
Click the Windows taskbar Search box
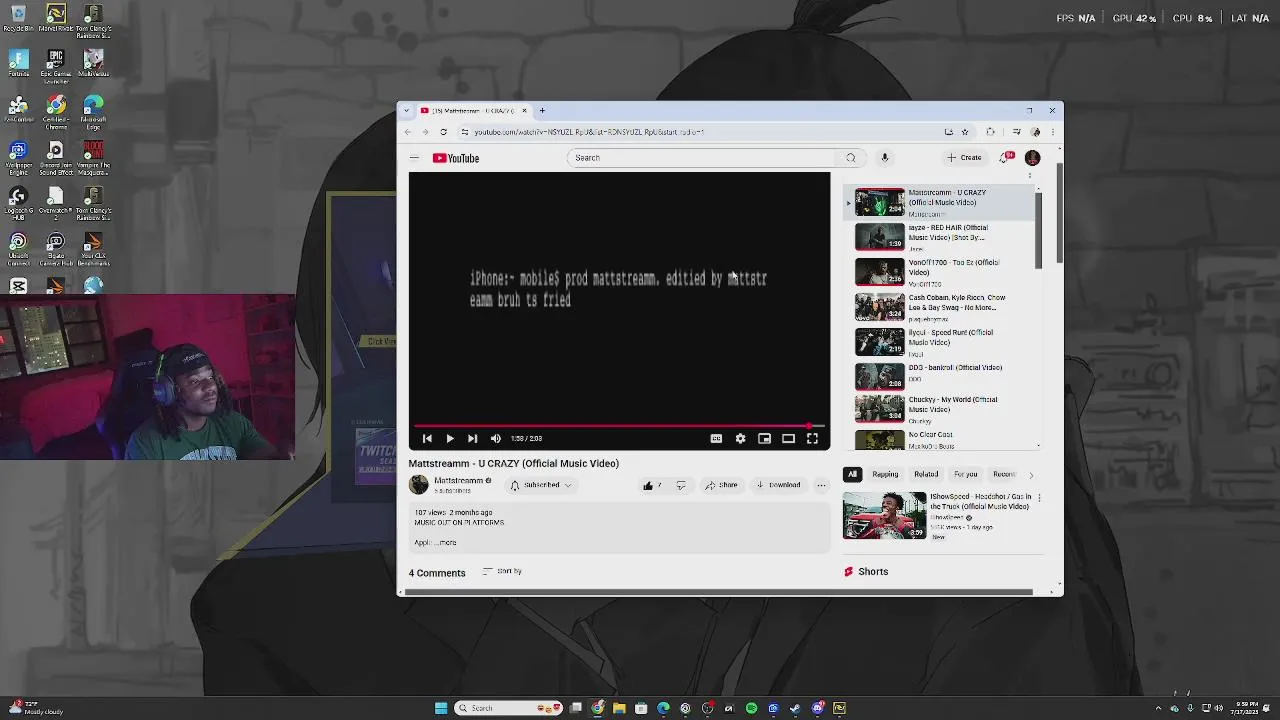click(510, 708)
